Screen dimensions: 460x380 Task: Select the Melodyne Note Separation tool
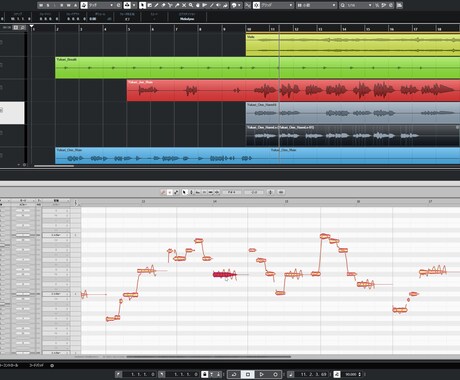(x=217, y=192)
